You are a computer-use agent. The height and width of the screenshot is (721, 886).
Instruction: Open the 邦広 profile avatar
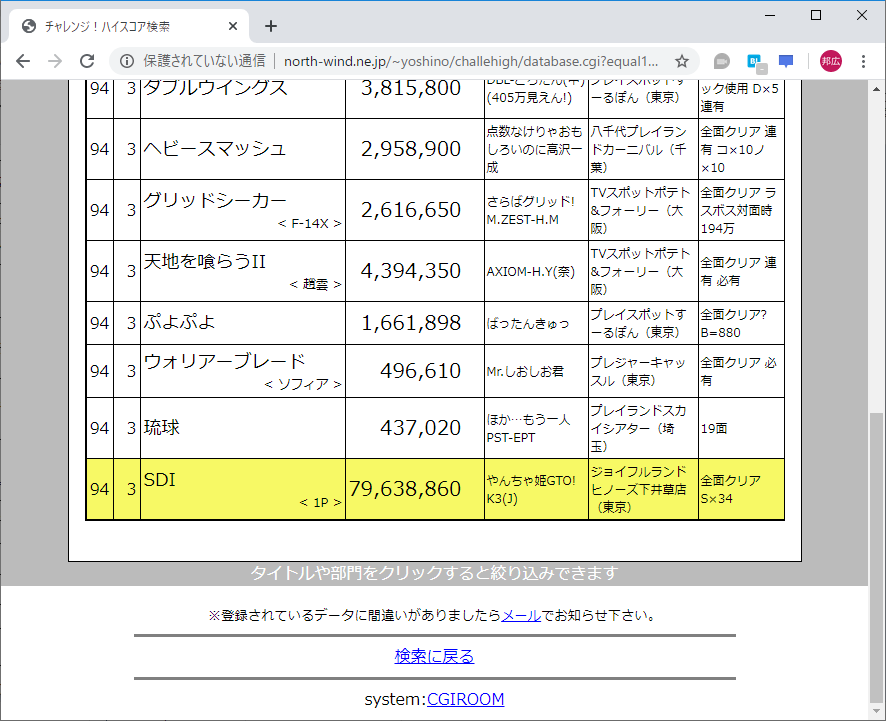(830, 60)
